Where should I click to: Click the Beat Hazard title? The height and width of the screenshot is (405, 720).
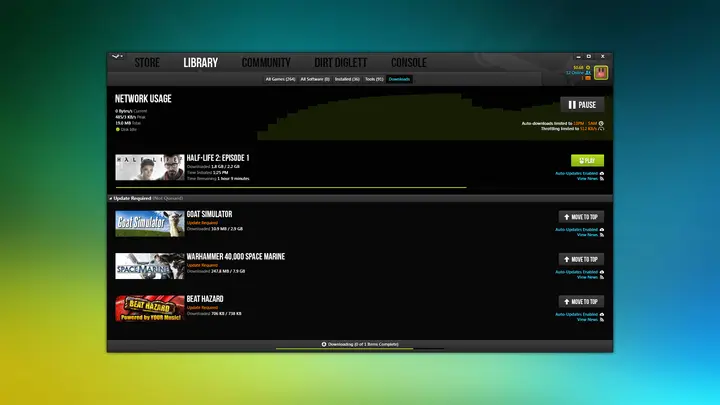[x=205, y=299]
